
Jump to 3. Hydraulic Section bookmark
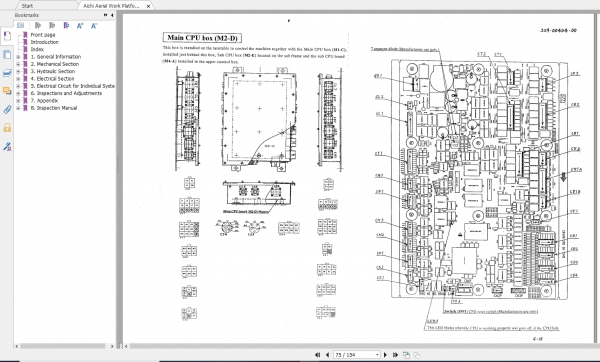click(53, 71)
